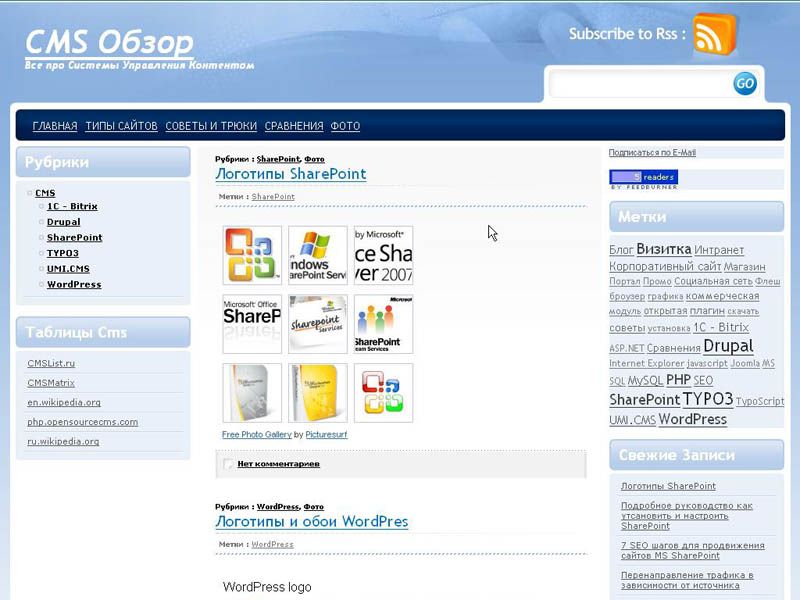Open the TYPO3 category in Рубрики
The width and height of the screenshot is (800, 600).
tap(63, 253)
